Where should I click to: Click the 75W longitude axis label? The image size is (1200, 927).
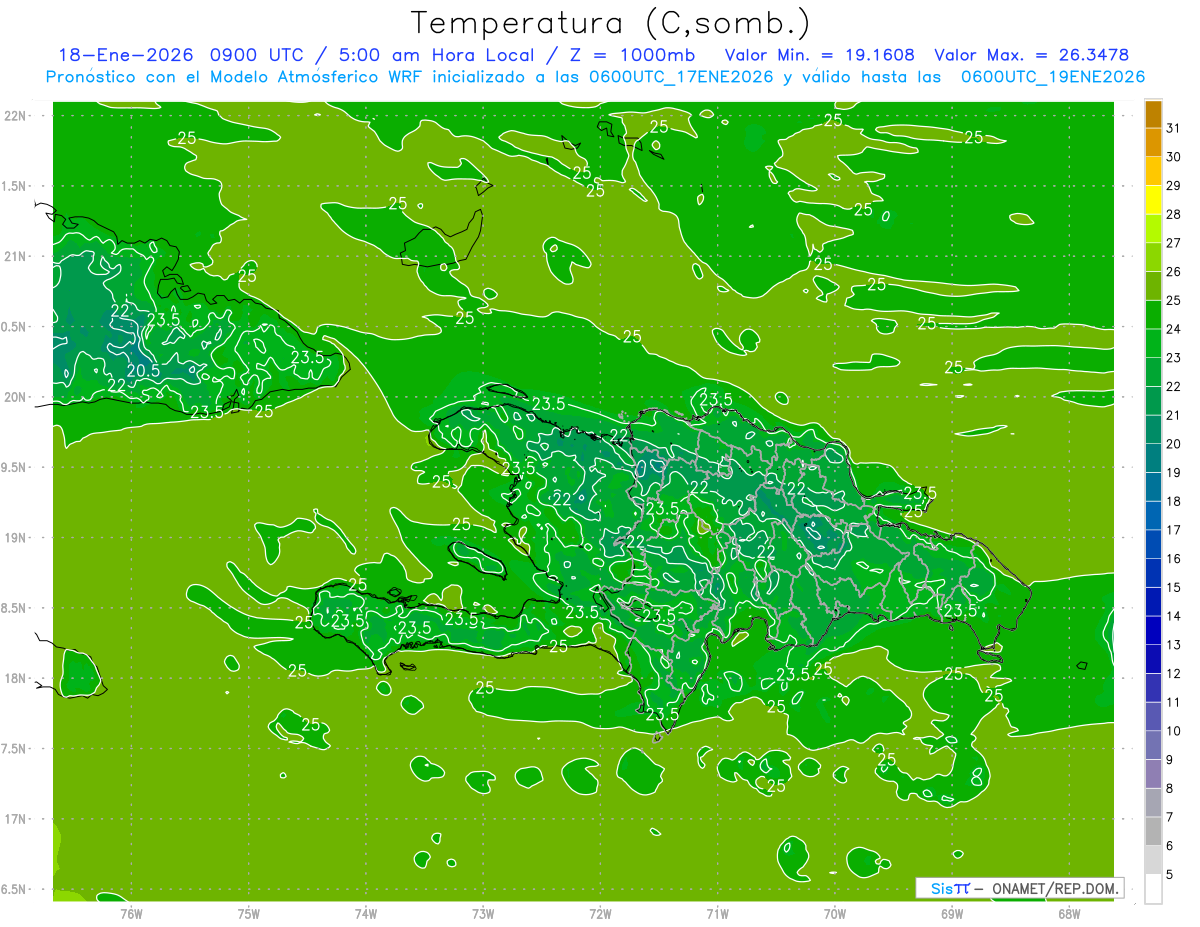click(249, 913)
